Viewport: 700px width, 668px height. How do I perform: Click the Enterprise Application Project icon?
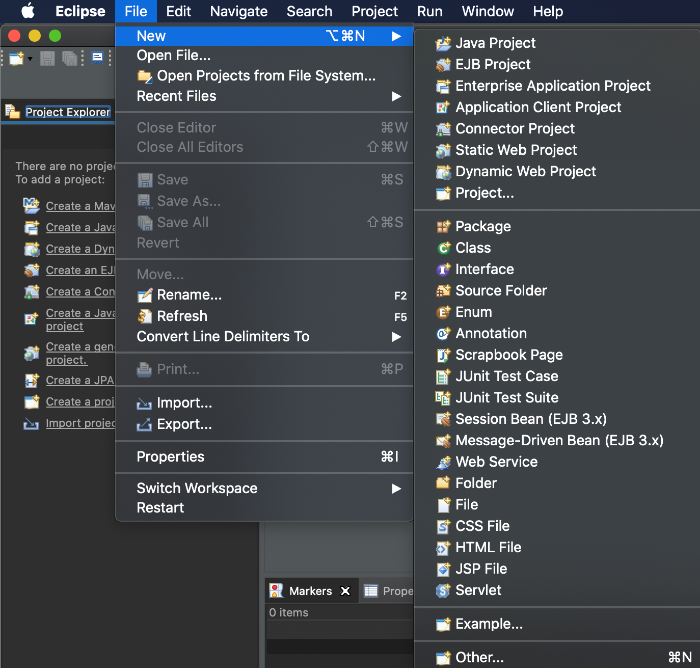[443, 86]
